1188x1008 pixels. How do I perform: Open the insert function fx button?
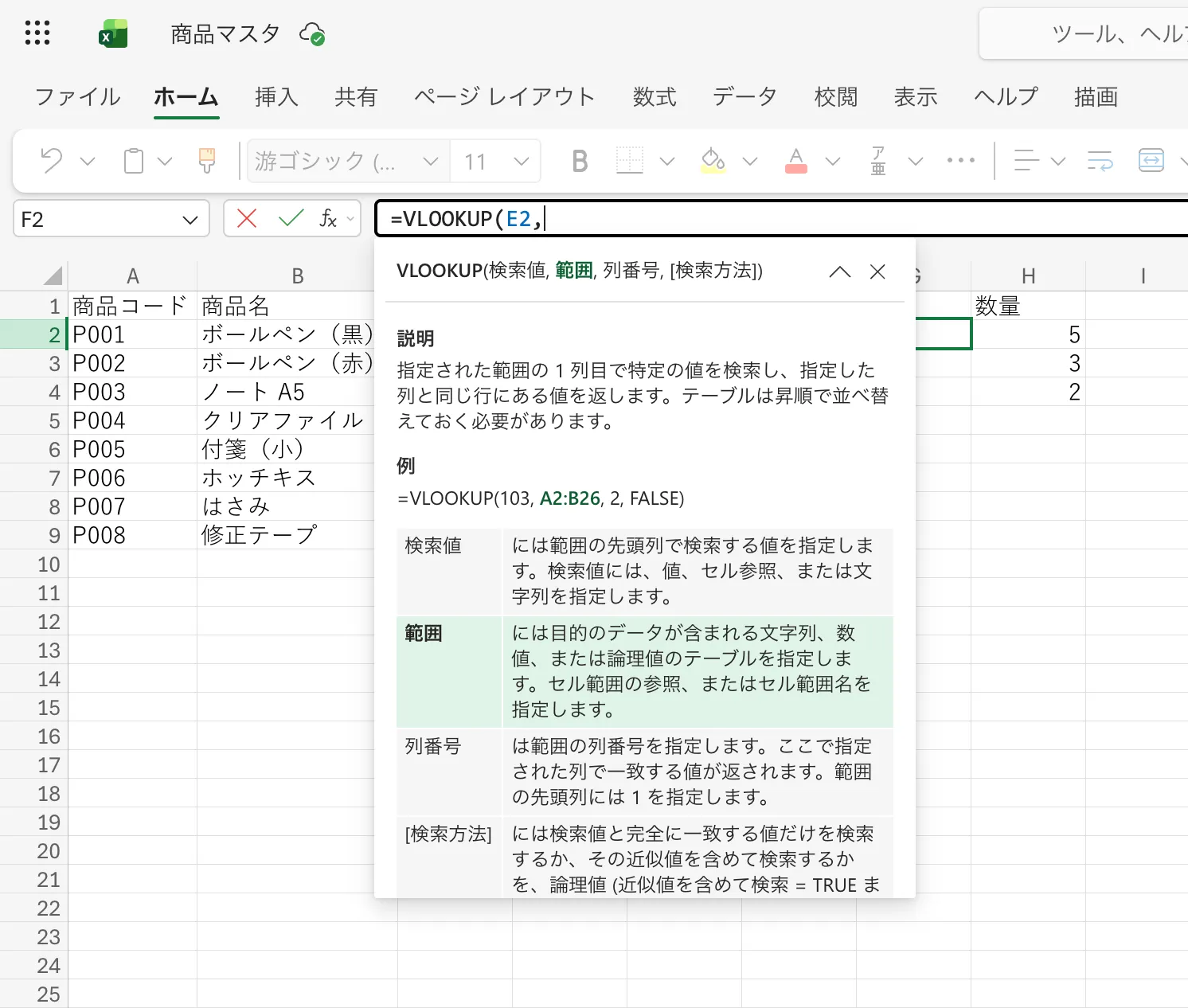tap(328, 219)
